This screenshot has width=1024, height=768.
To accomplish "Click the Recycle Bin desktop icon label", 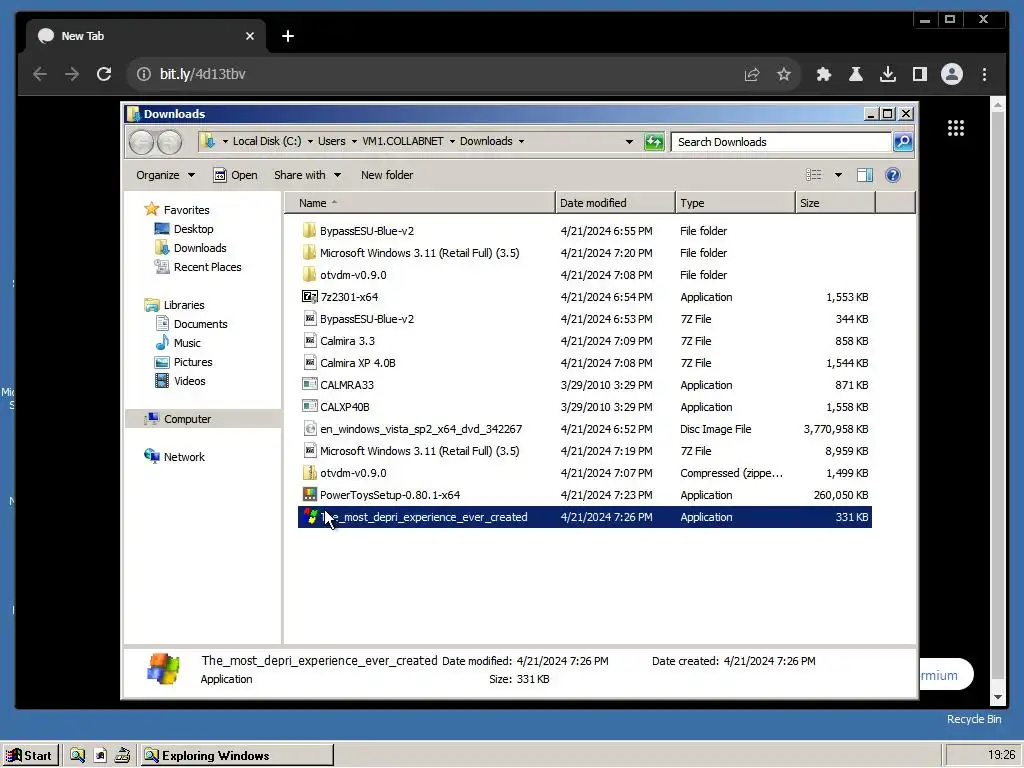I will pyautogui.click(x=974, y=718).
